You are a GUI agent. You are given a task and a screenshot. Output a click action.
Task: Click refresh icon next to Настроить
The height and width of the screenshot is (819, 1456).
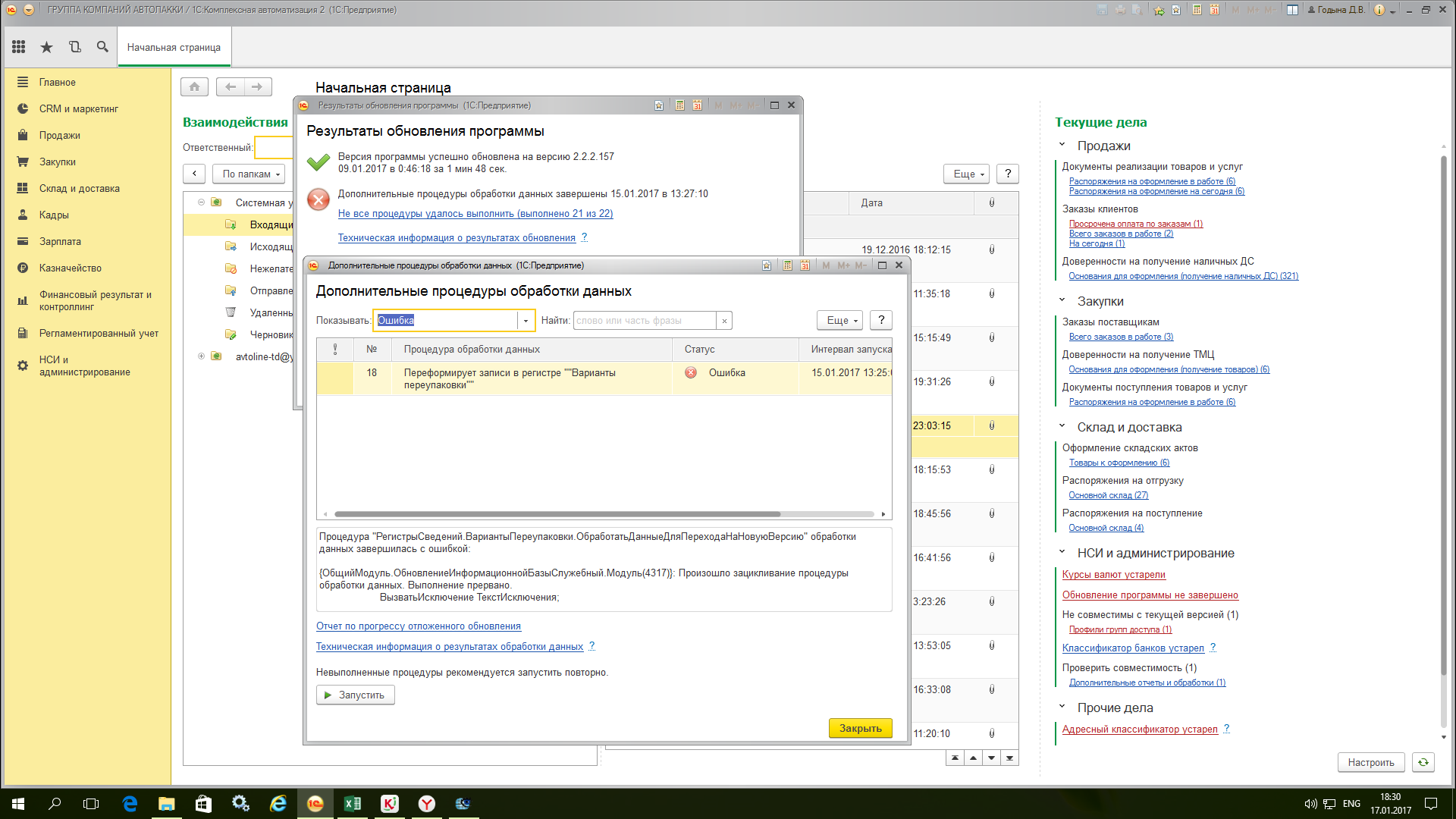pyautogui.click(x=1423, y=762)
